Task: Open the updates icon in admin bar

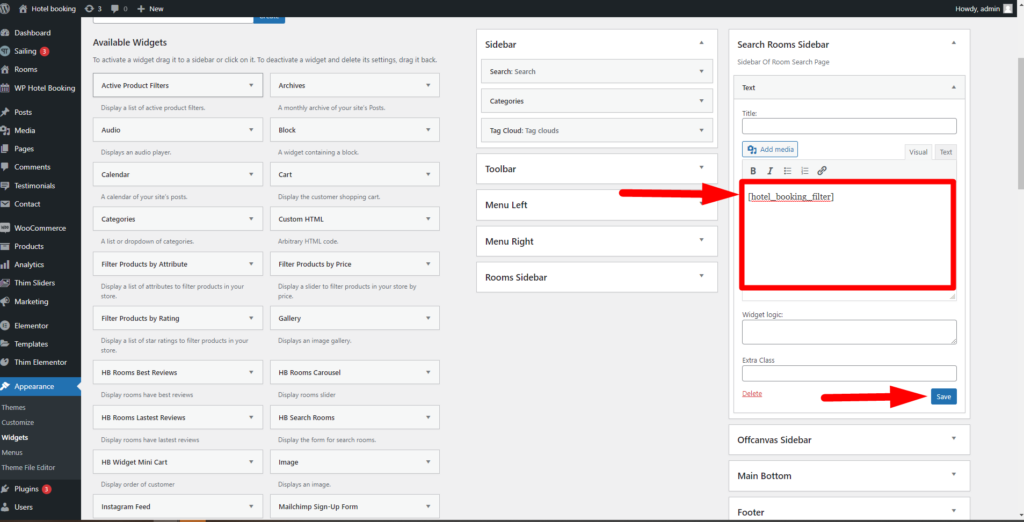Action: click(x=93, y=8)
